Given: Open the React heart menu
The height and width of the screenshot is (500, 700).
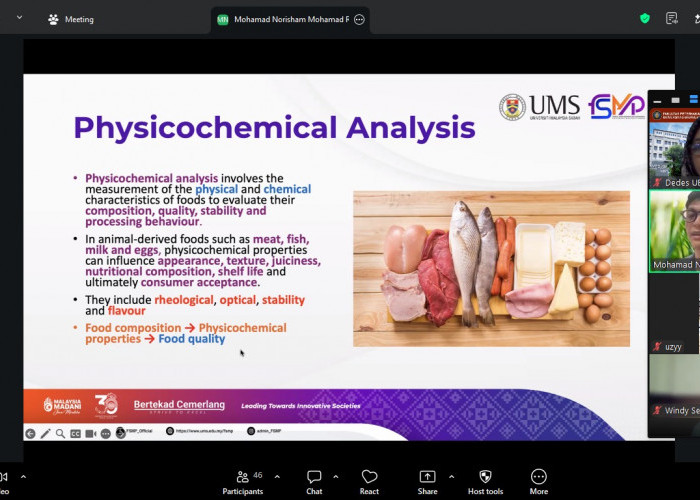Looking at the screenshot, I should pos(369,482).
